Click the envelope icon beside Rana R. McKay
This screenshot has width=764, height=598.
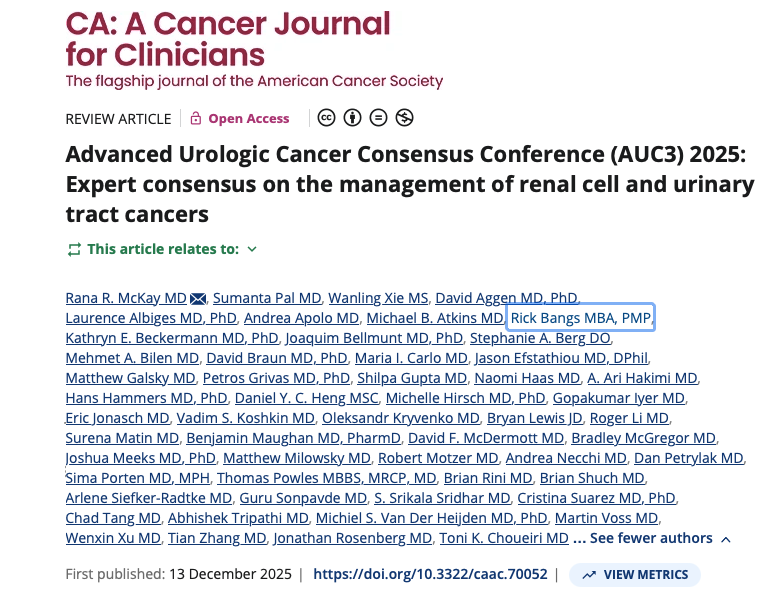pyautogui.click(x=198, y=298)
